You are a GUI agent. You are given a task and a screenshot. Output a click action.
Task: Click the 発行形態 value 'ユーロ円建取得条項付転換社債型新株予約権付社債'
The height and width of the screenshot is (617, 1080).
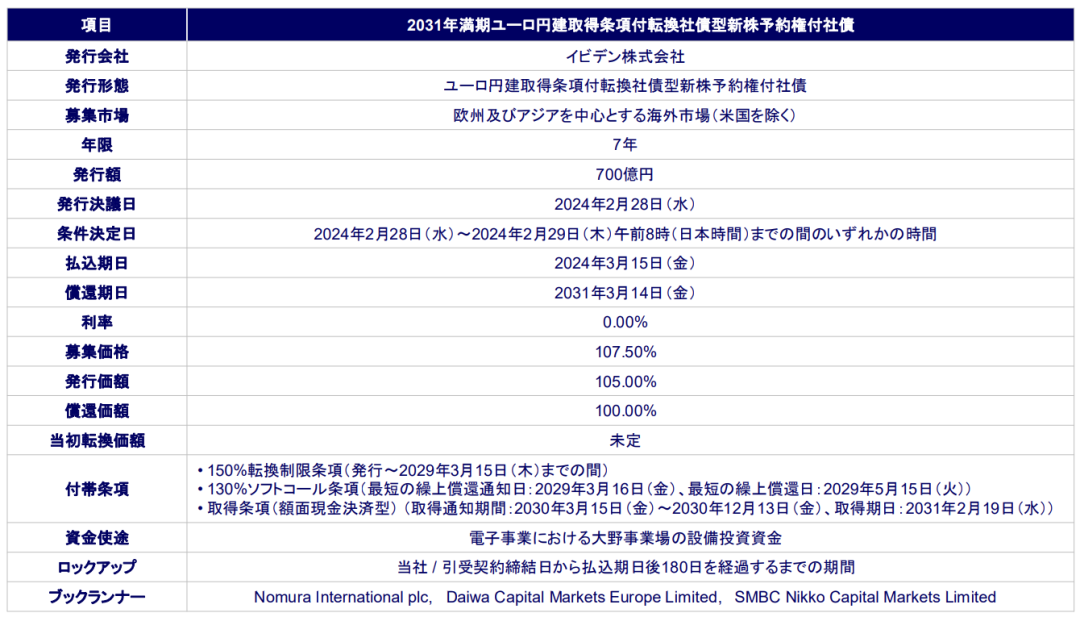[625, 86]
